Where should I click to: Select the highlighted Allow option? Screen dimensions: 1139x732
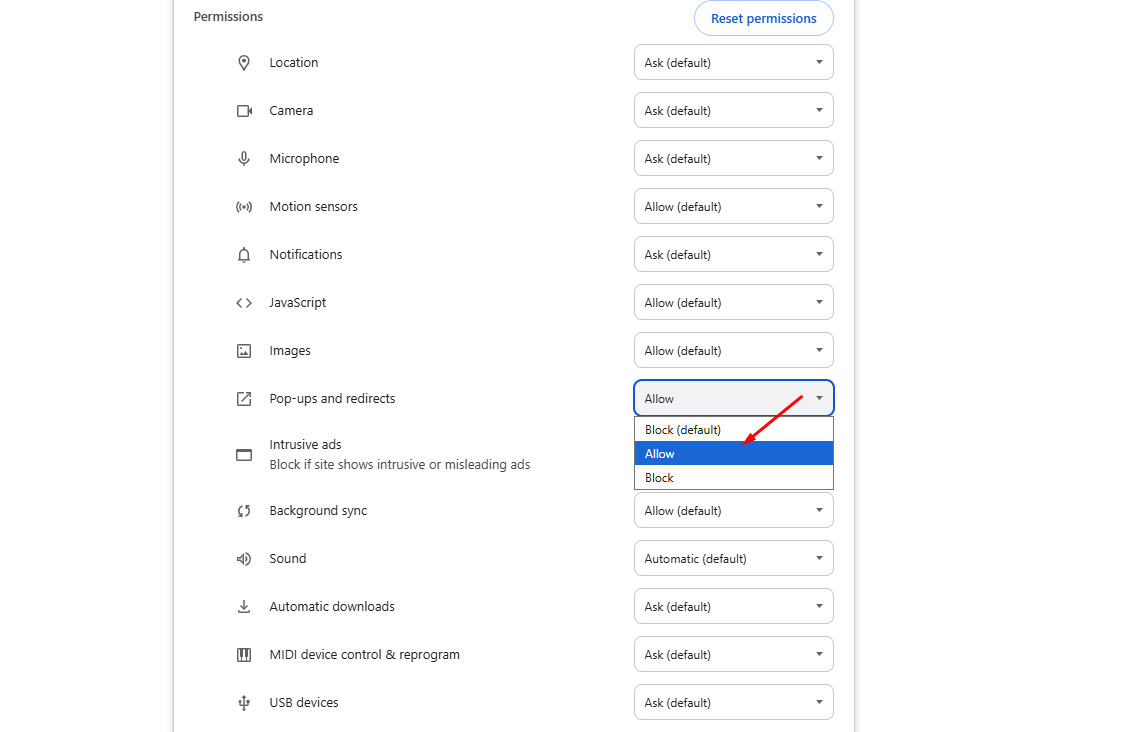click(733, 453)
